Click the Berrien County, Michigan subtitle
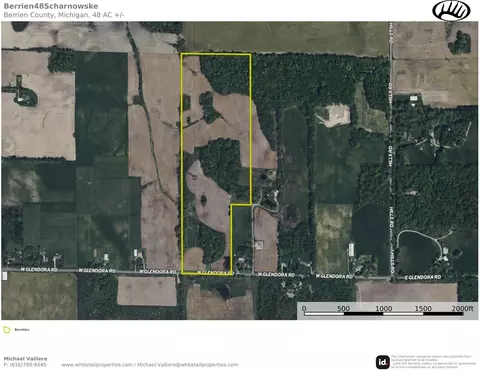 [x=64, y=15]
